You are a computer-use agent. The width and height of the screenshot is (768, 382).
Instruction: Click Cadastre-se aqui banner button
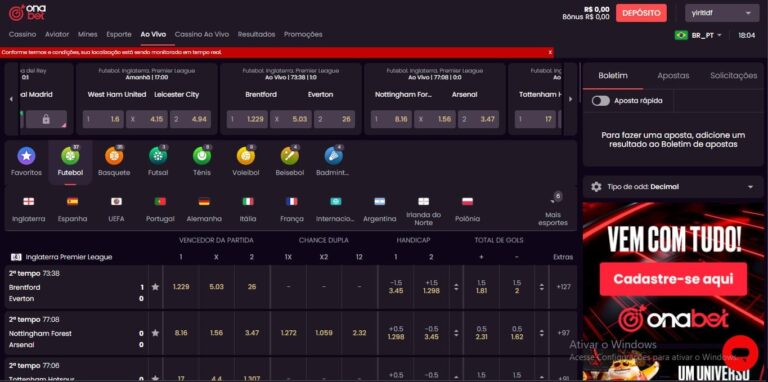click(673, 279)
